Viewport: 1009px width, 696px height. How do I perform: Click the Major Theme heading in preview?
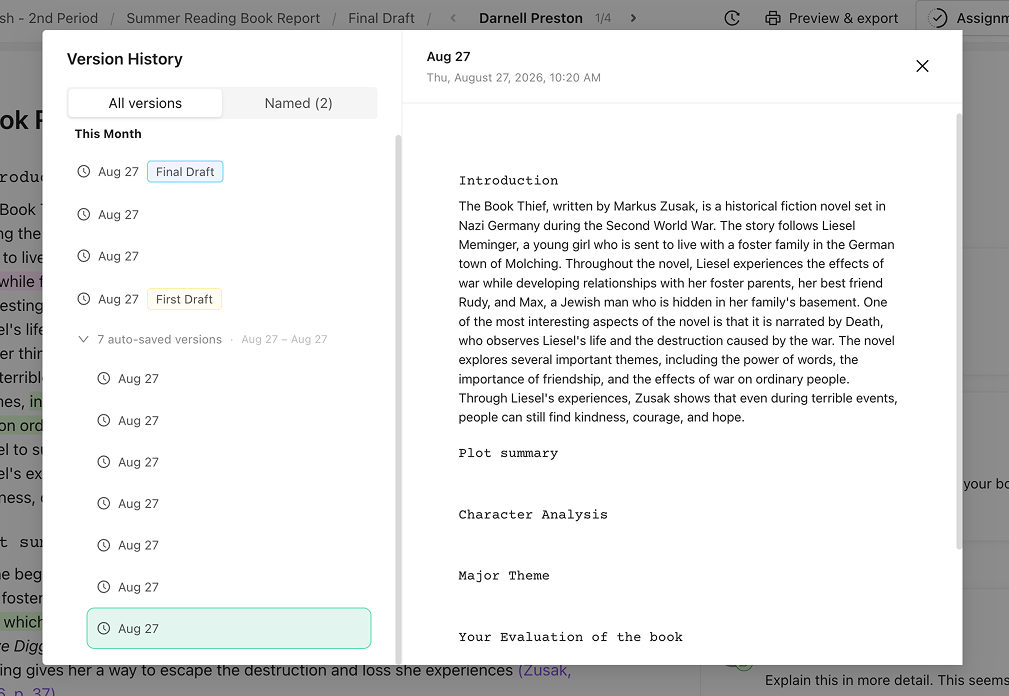point(504,575)
